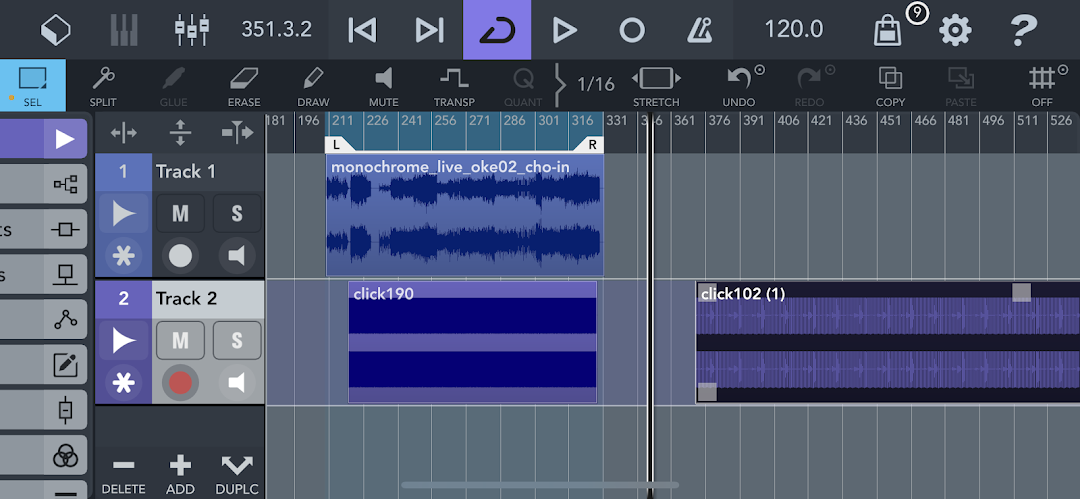Select the click190 clip
The image size is (1080, 499).
coord(472,342)
